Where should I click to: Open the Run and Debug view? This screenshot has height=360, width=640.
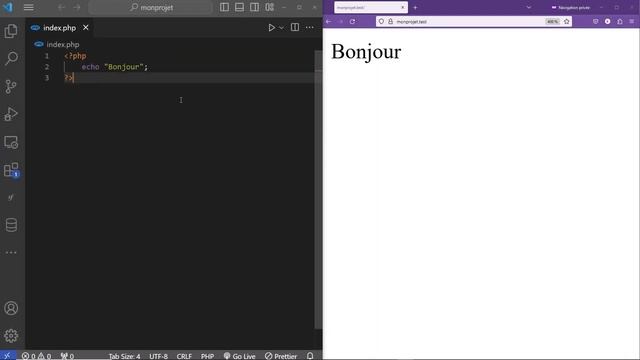11,114
